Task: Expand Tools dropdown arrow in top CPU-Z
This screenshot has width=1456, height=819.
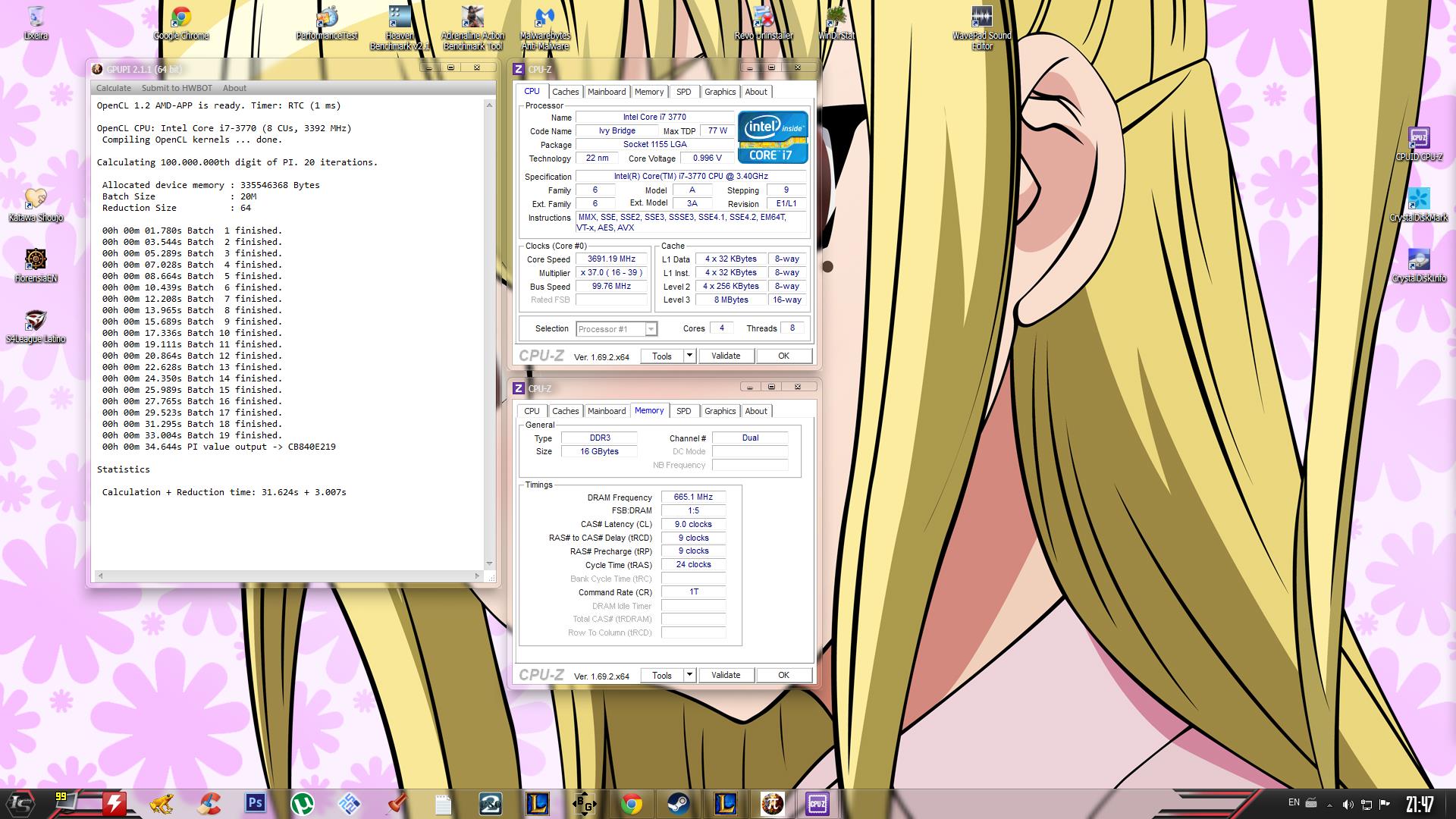Action: tap(689, 356)
